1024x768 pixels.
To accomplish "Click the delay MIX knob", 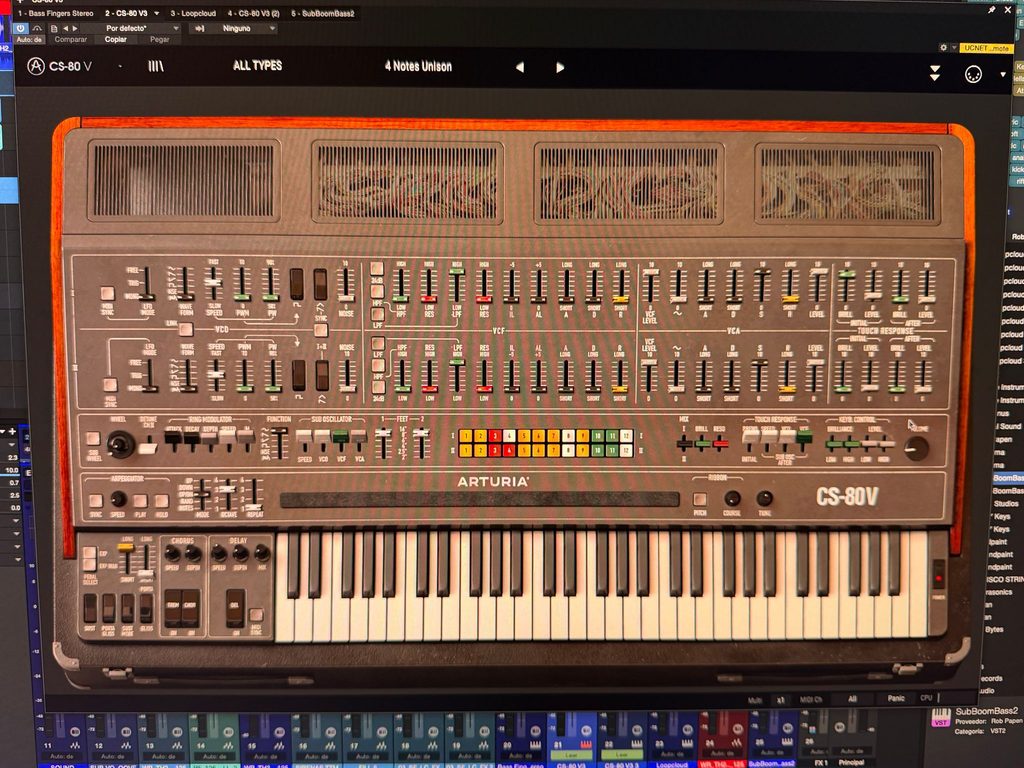I will 262,554.
